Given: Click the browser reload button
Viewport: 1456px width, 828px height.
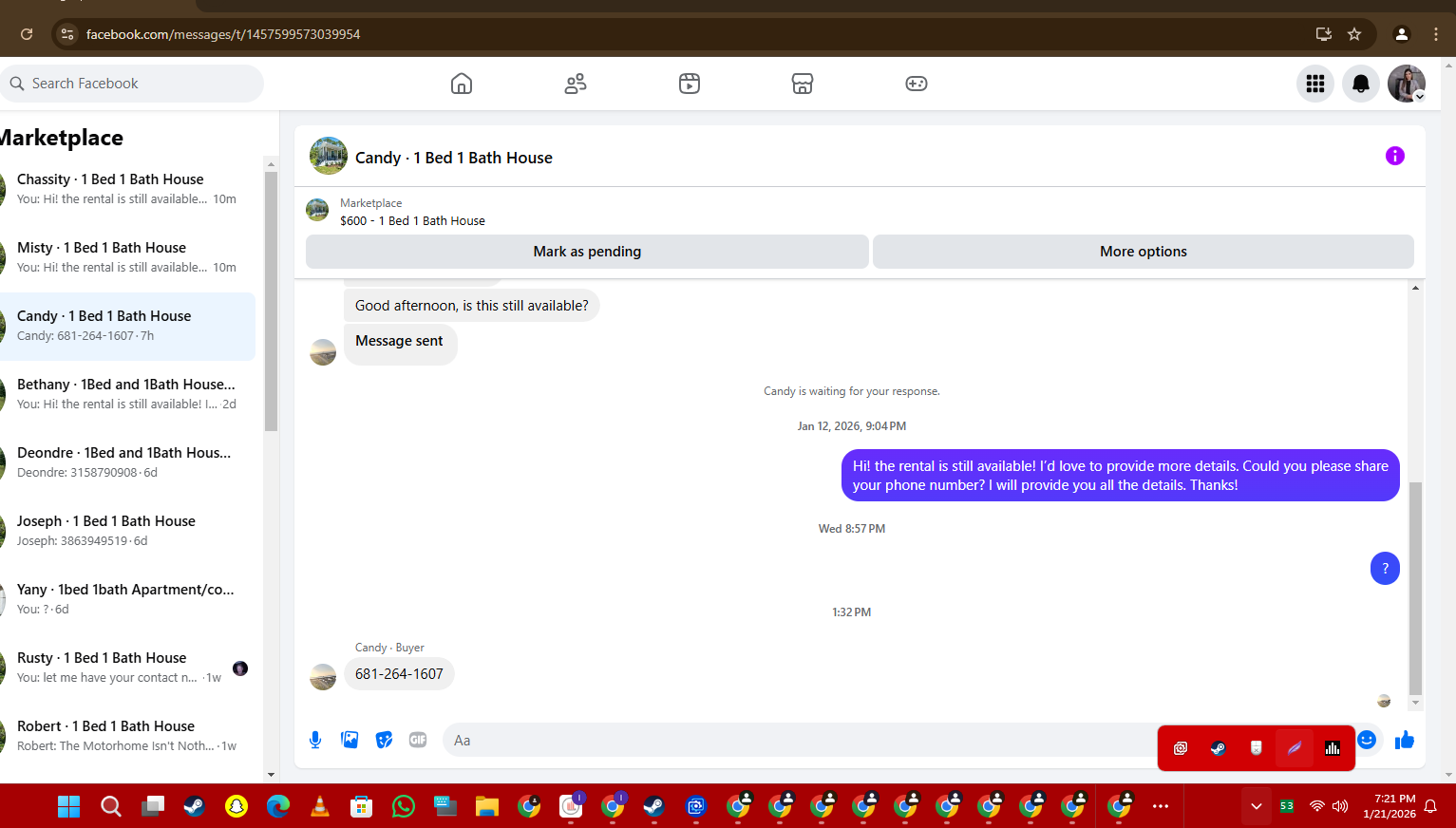Looking at the screenshot, I should click(27, 34).
